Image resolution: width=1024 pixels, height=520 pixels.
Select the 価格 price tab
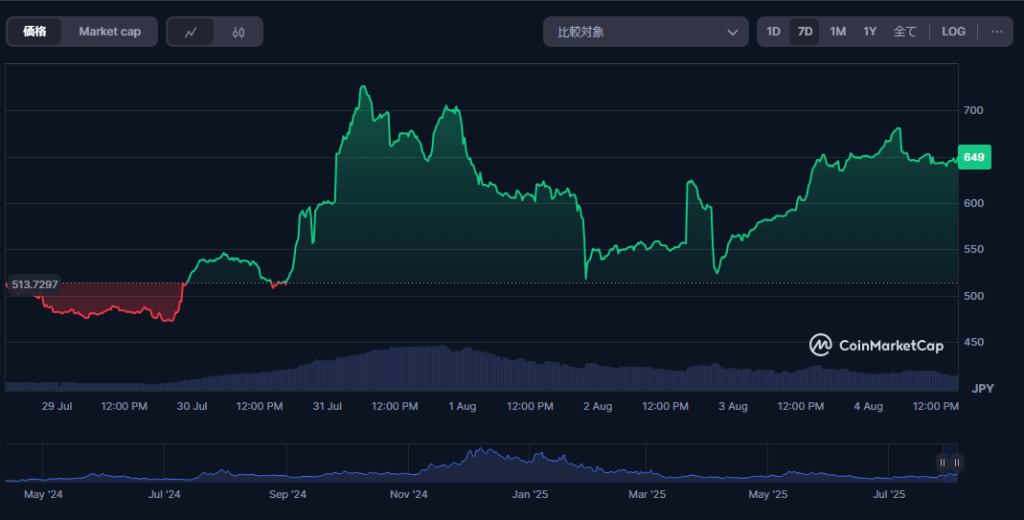pyautogui.click(x=35, y=31)
